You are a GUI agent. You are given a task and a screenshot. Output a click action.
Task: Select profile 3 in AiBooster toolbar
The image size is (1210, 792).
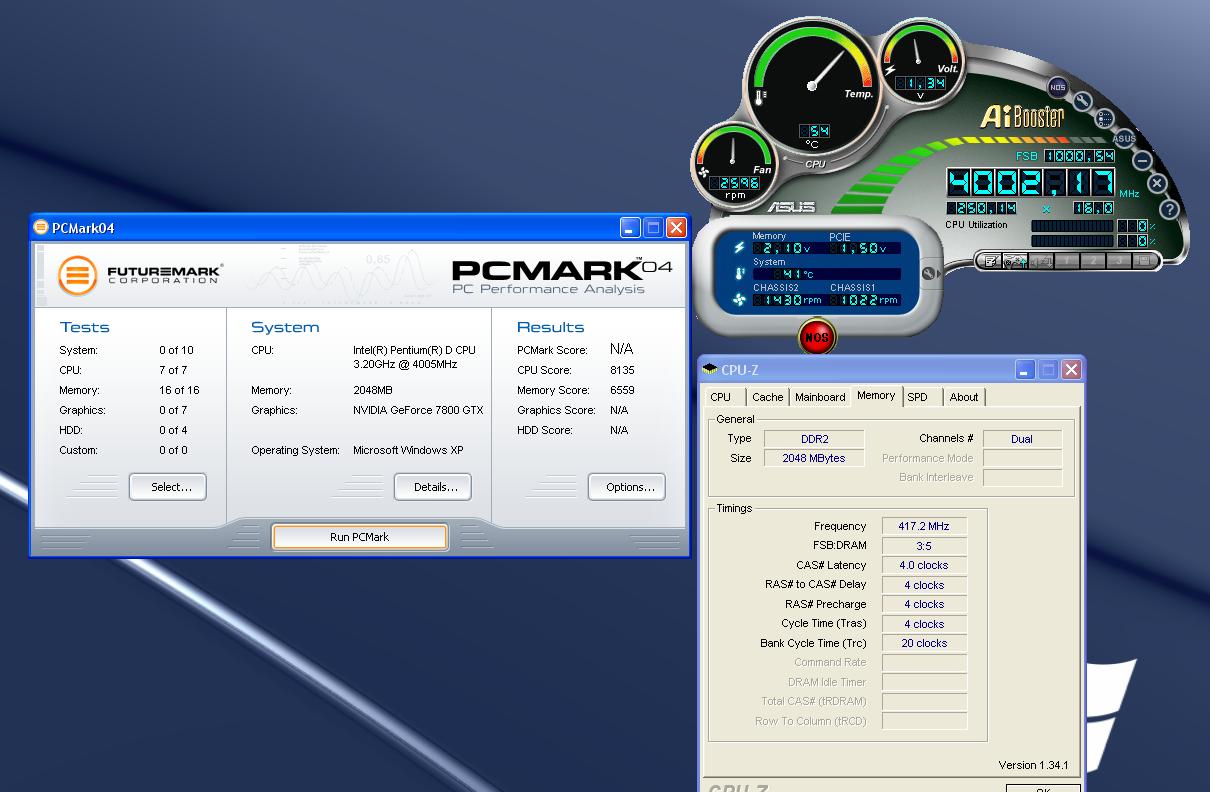pyautogui.click(x=1119, y=260)
